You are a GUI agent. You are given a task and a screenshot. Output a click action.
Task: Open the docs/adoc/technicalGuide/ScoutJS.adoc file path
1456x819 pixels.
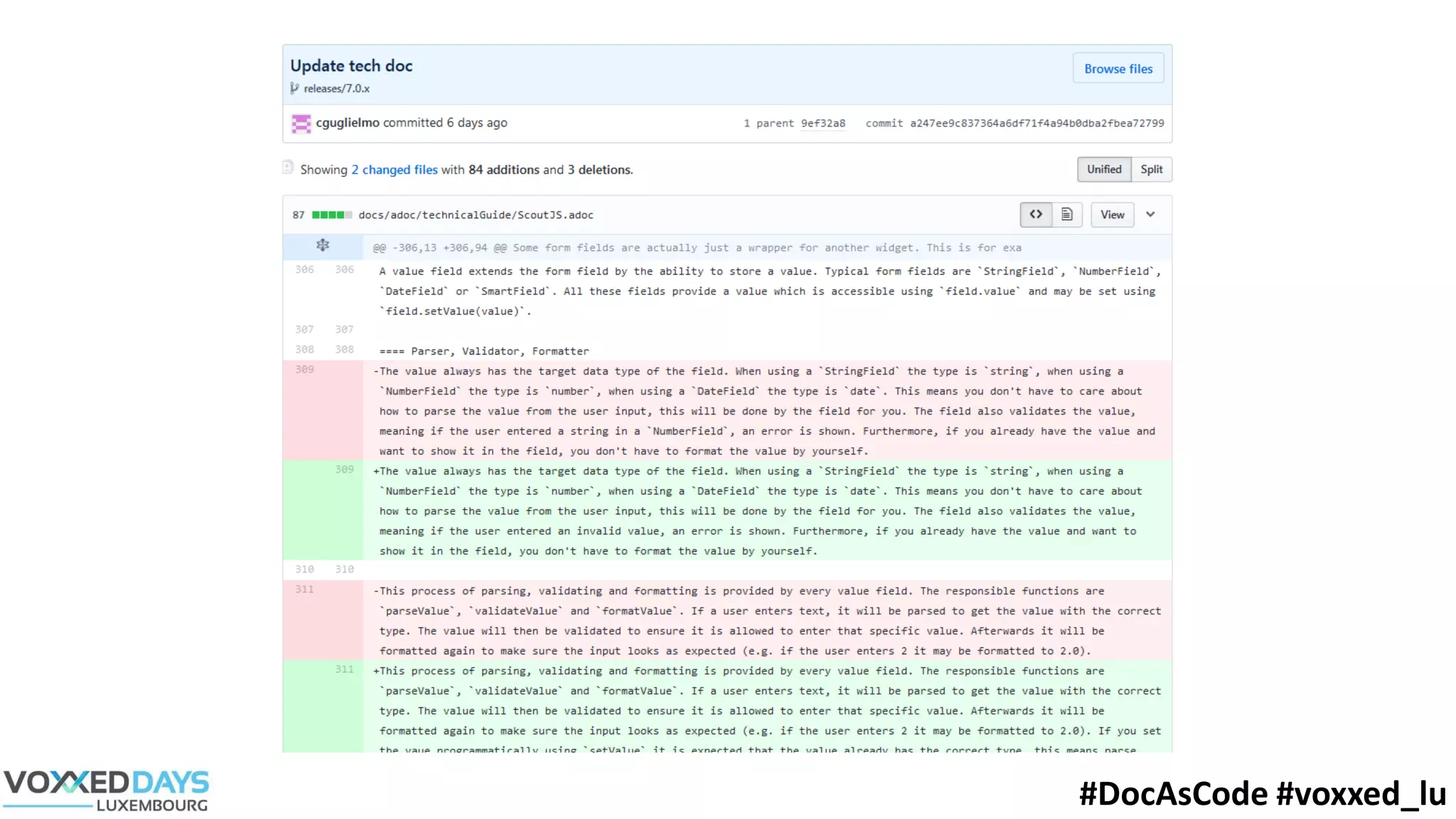[476, 215]
